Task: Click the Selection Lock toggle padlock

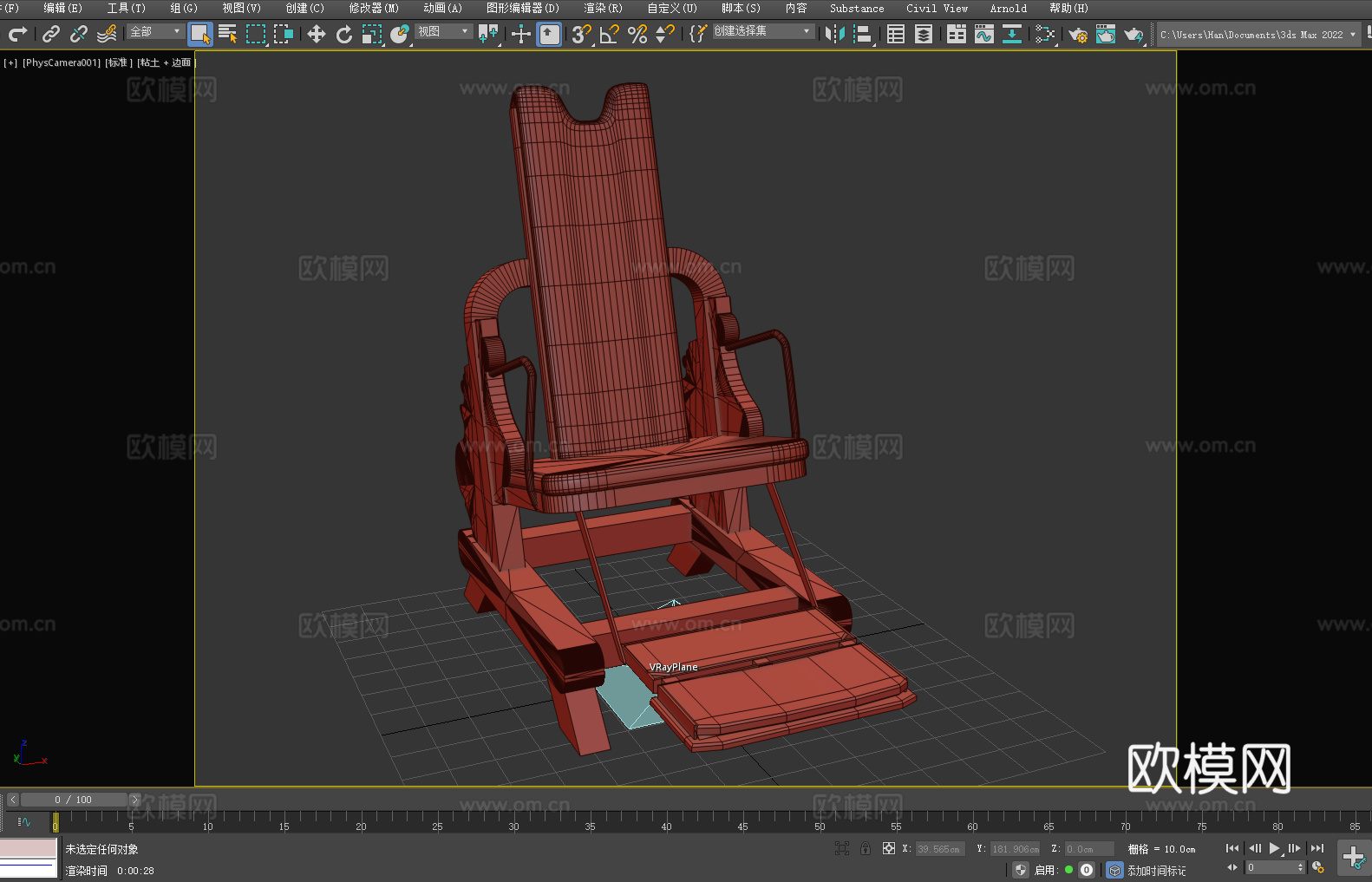Action: click(x=865, y=849)
